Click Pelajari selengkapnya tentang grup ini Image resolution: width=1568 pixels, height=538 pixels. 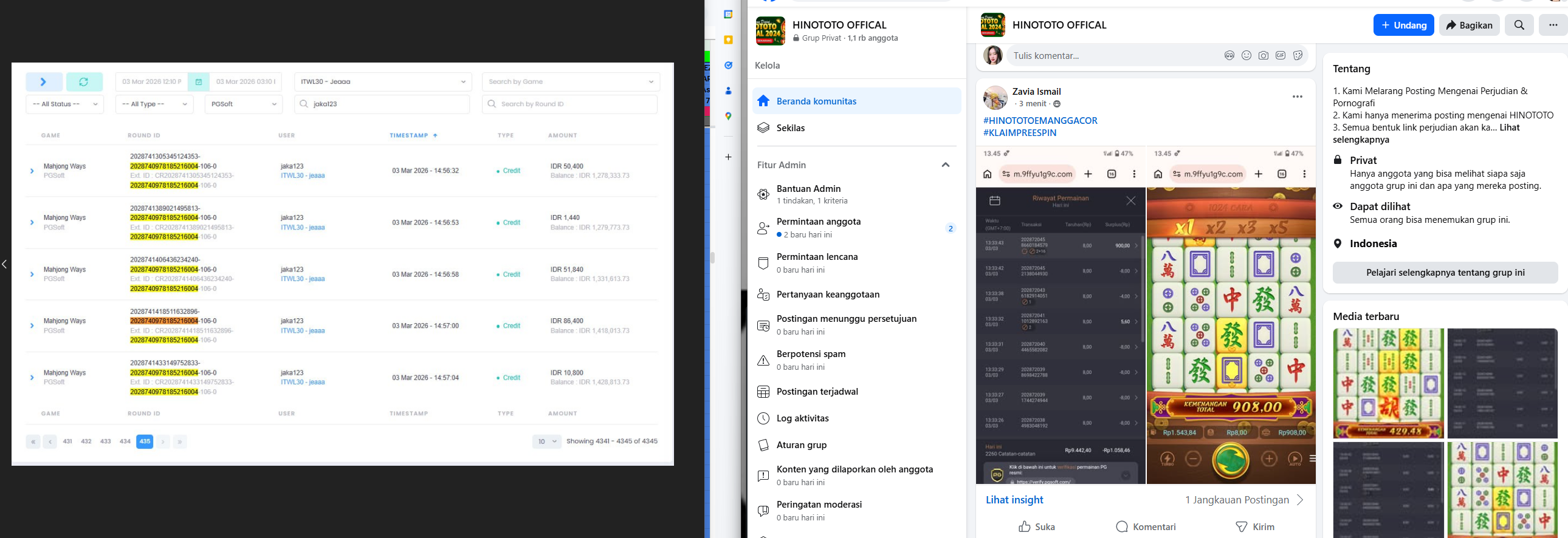pos(1445,273)
